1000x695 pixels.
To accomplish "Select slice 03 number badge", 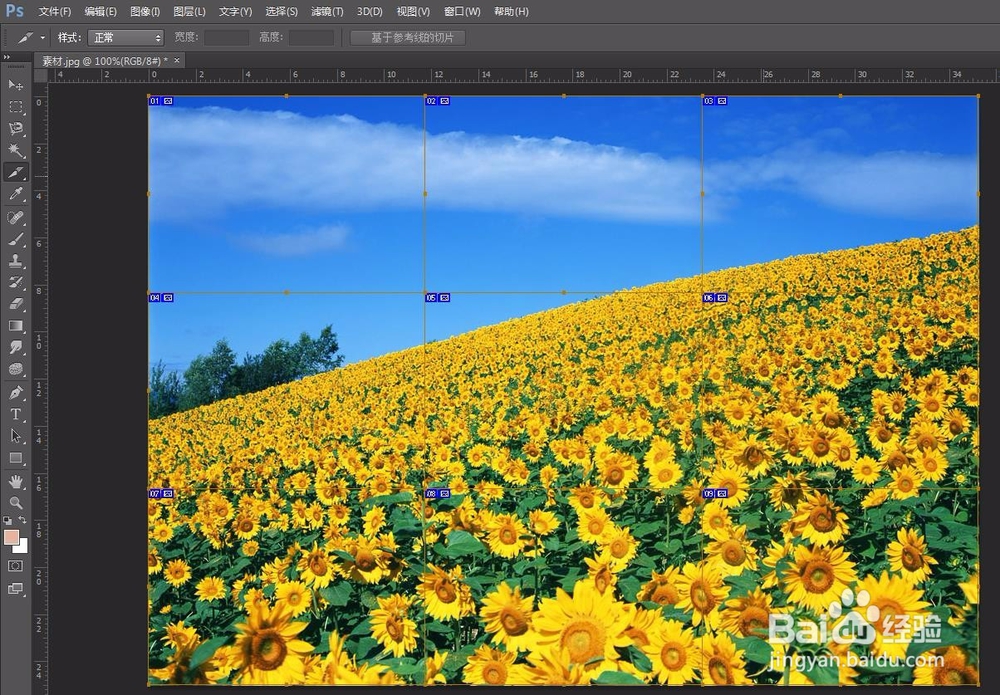I will point(709,101).
